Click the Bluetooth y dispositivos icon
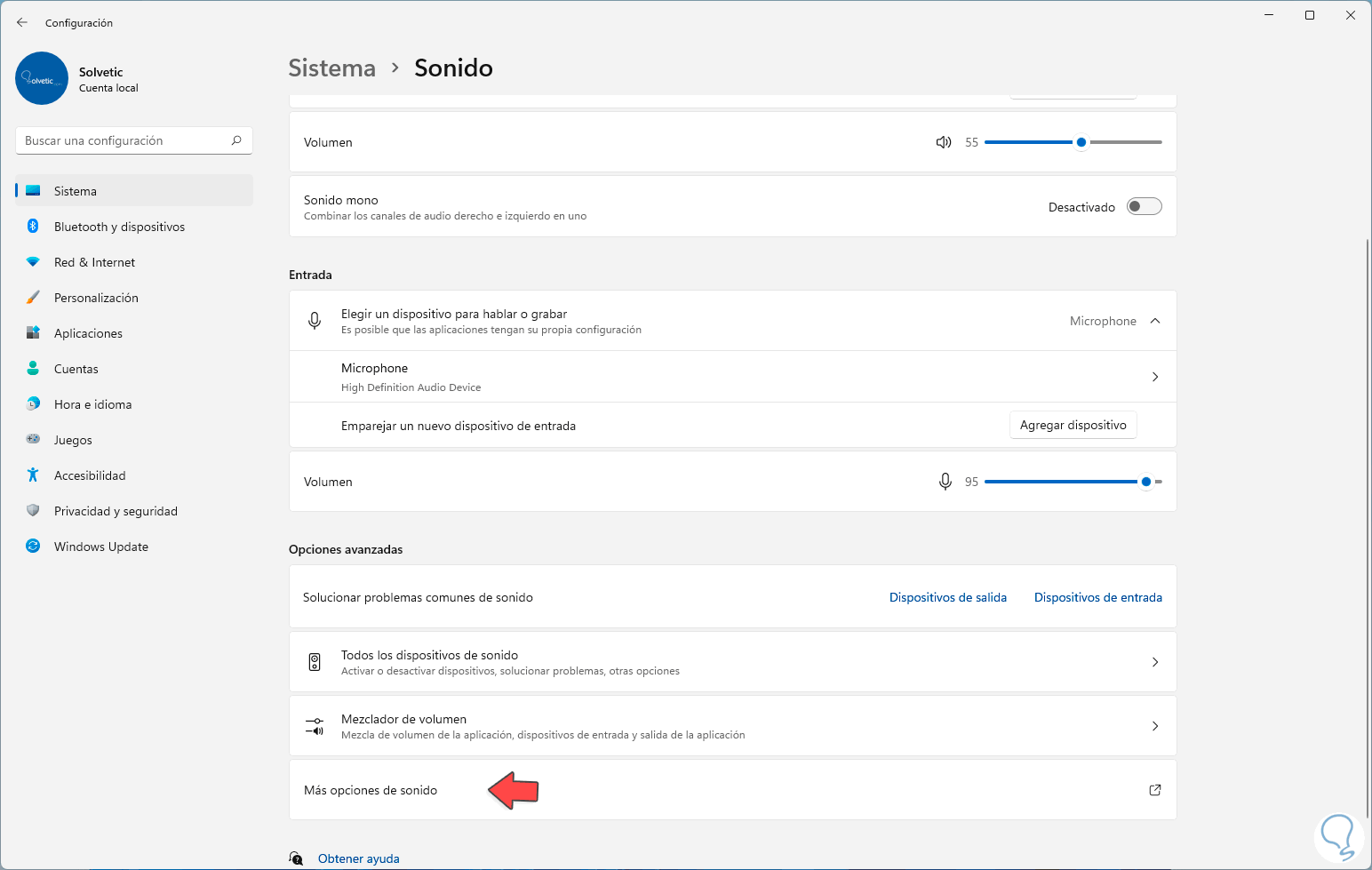This screenshot has width=1372, height=870. click(x=33, y=227)
